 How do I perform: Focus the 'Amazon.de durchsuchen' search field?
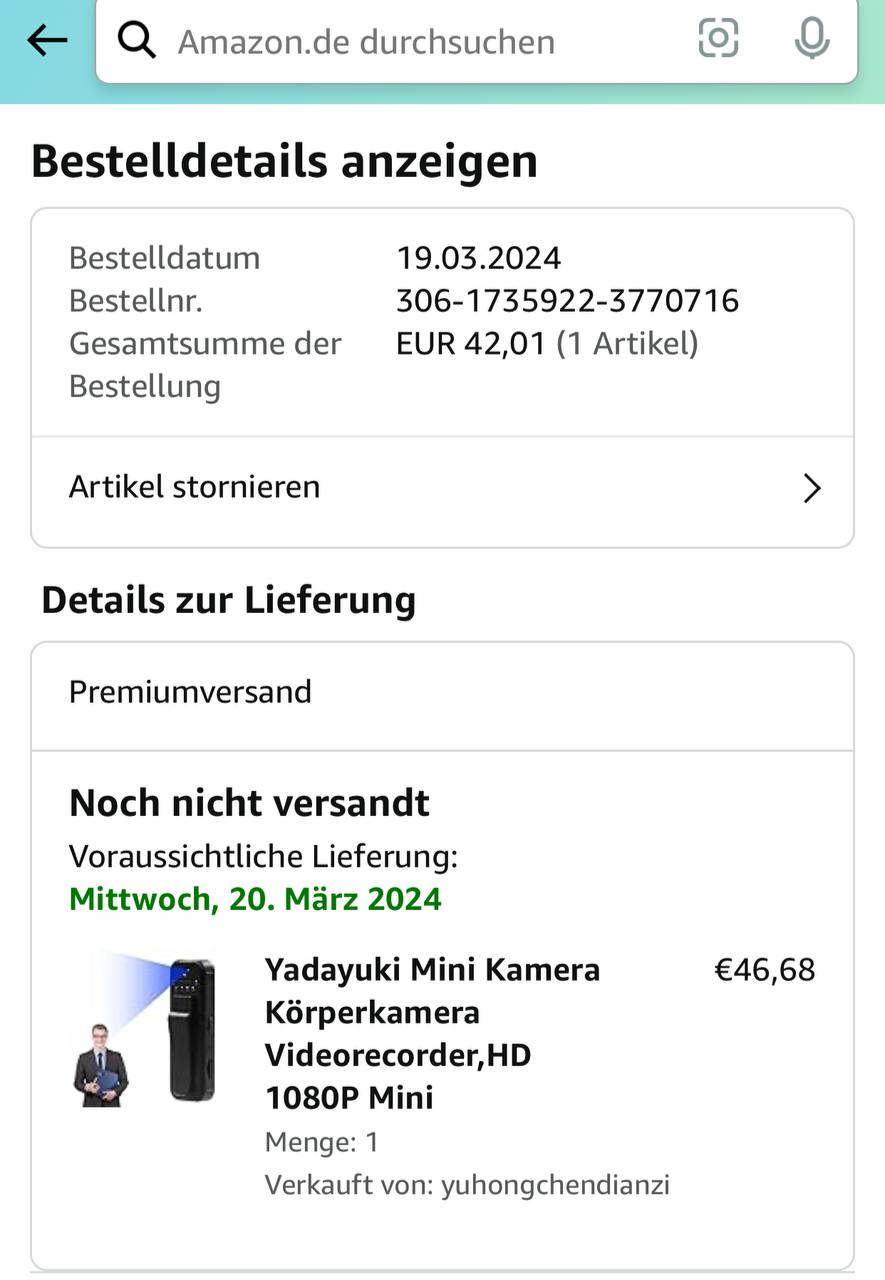[x=400, y=42]
